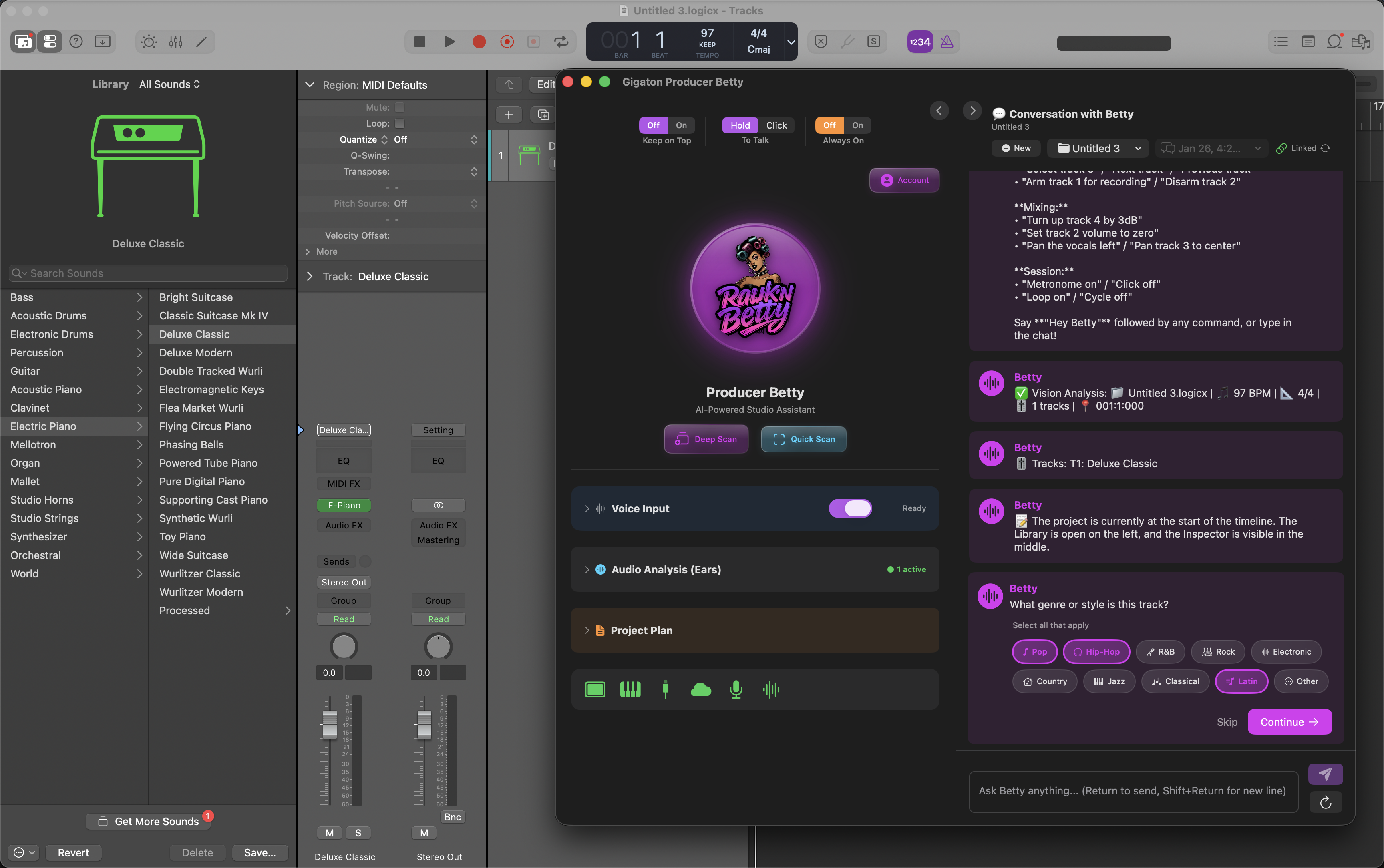The image size is (1384, 868).
Task: Click Stereo Out channel pan knob
Action: (438, 647)
